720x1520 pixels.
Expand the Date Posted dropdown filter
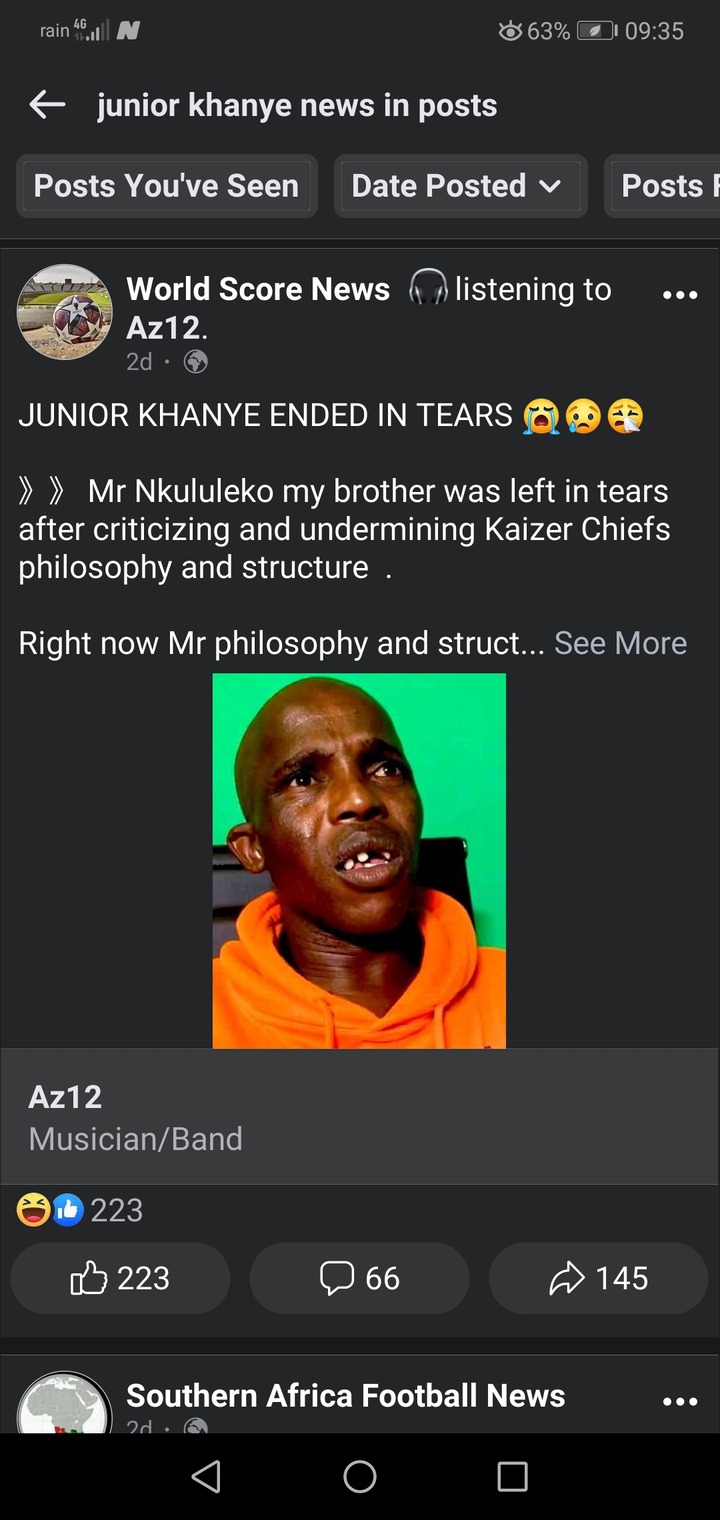click(460, 186)
